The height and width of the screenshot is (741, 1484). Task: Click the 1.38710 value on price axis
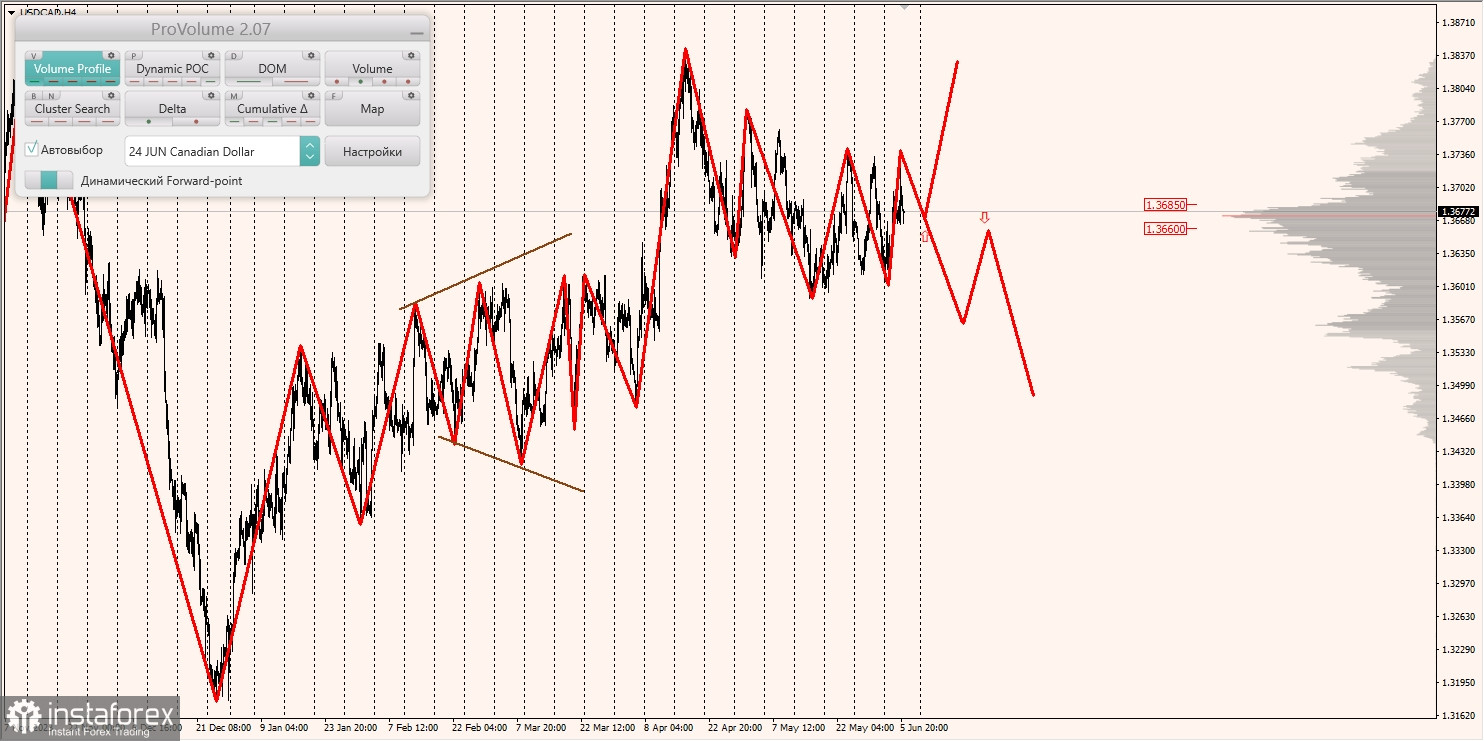1460,22
